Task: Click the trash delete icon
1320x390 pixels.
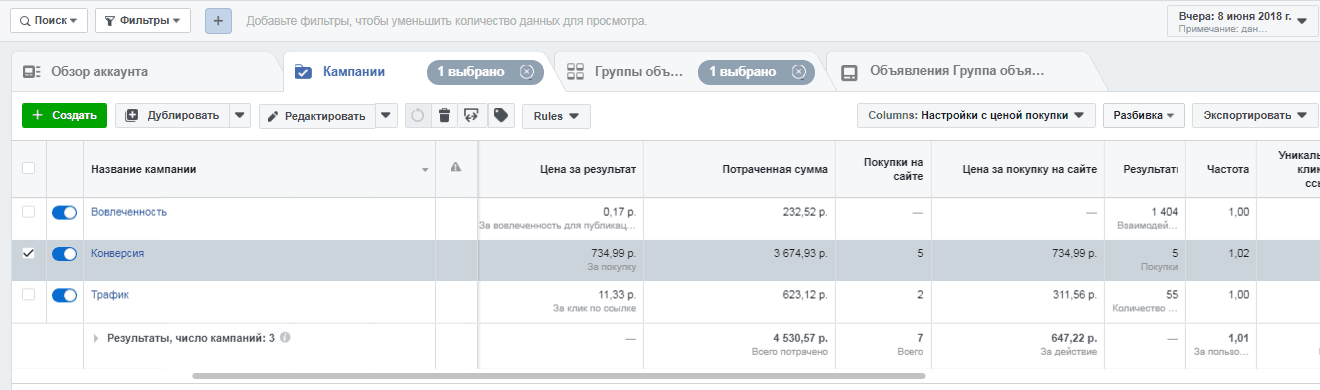Action: click(x=445, y=116)
